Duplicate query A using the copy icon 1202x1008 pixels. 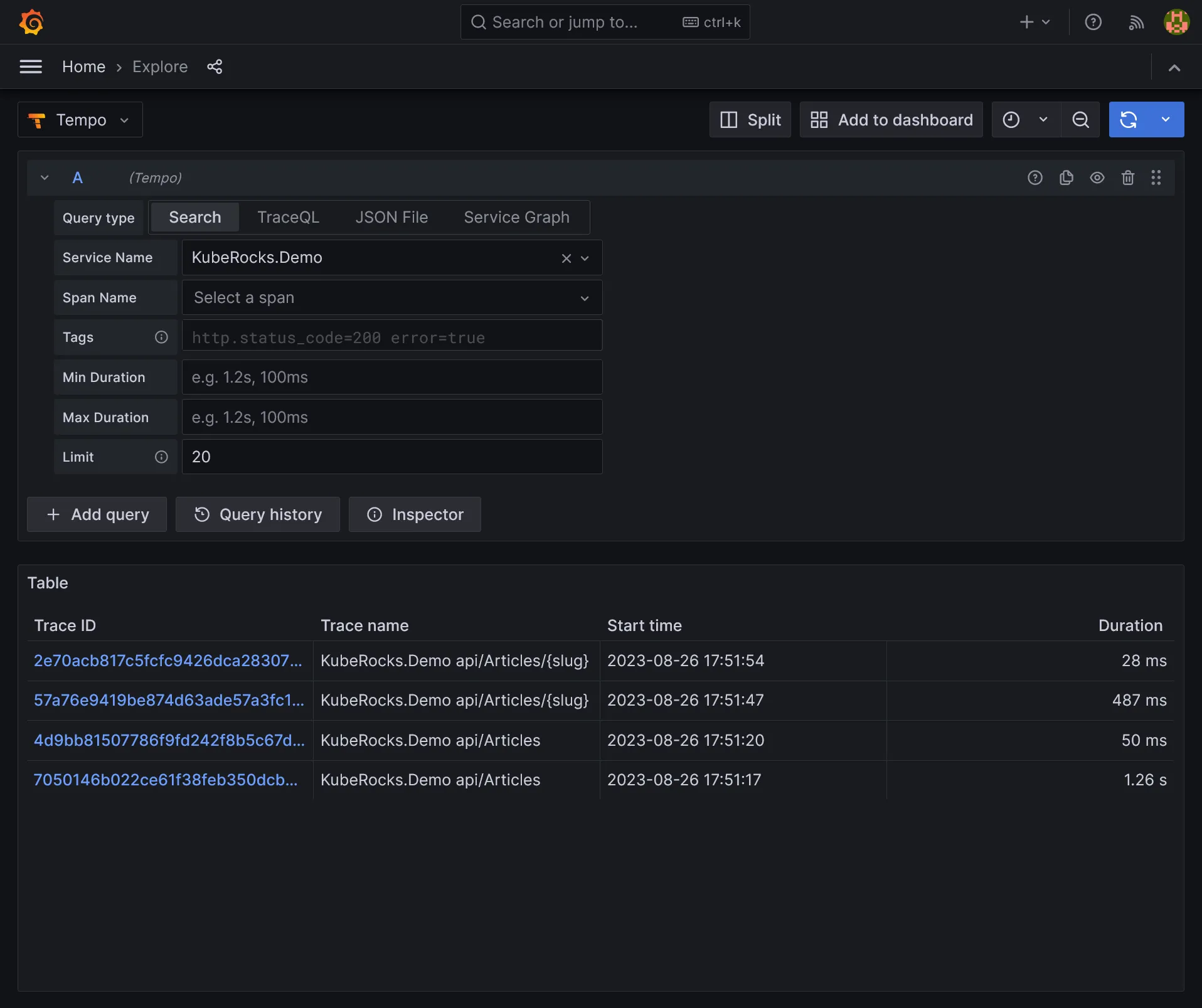[x=1066, y=178]
